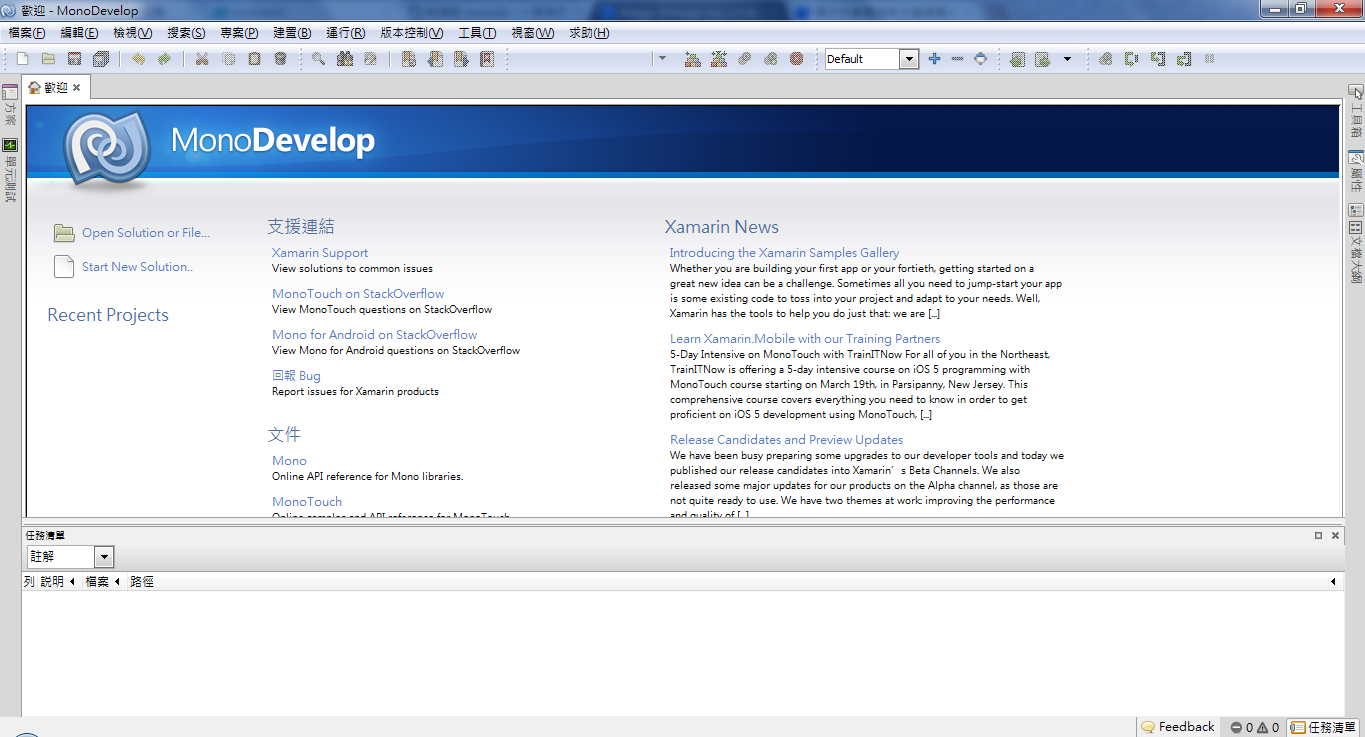Toggle bookmark using the toolbar icon
Screen dimensions: 1365x737
(x=408, y=59)
